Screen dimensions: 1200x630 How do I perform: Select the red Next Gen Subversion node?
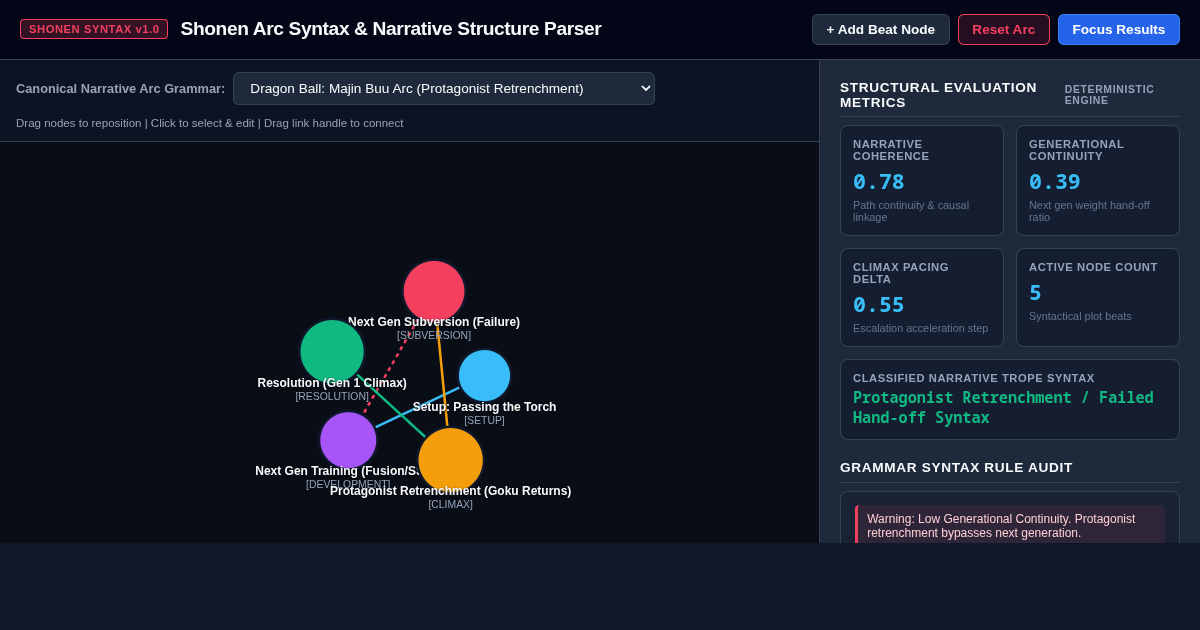434,291
